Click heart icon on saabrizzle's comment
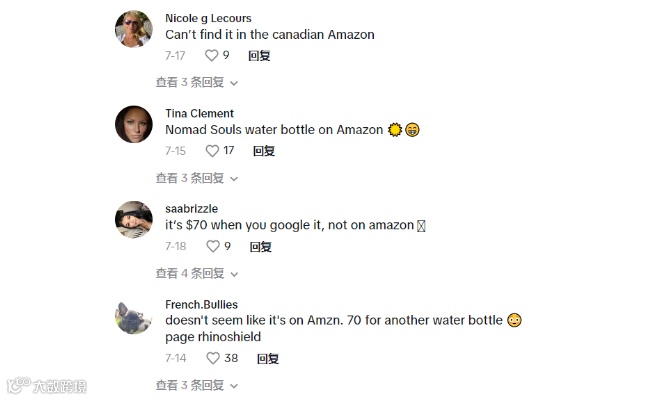Screen dimensions: 652x400 [x=211, y=246]
